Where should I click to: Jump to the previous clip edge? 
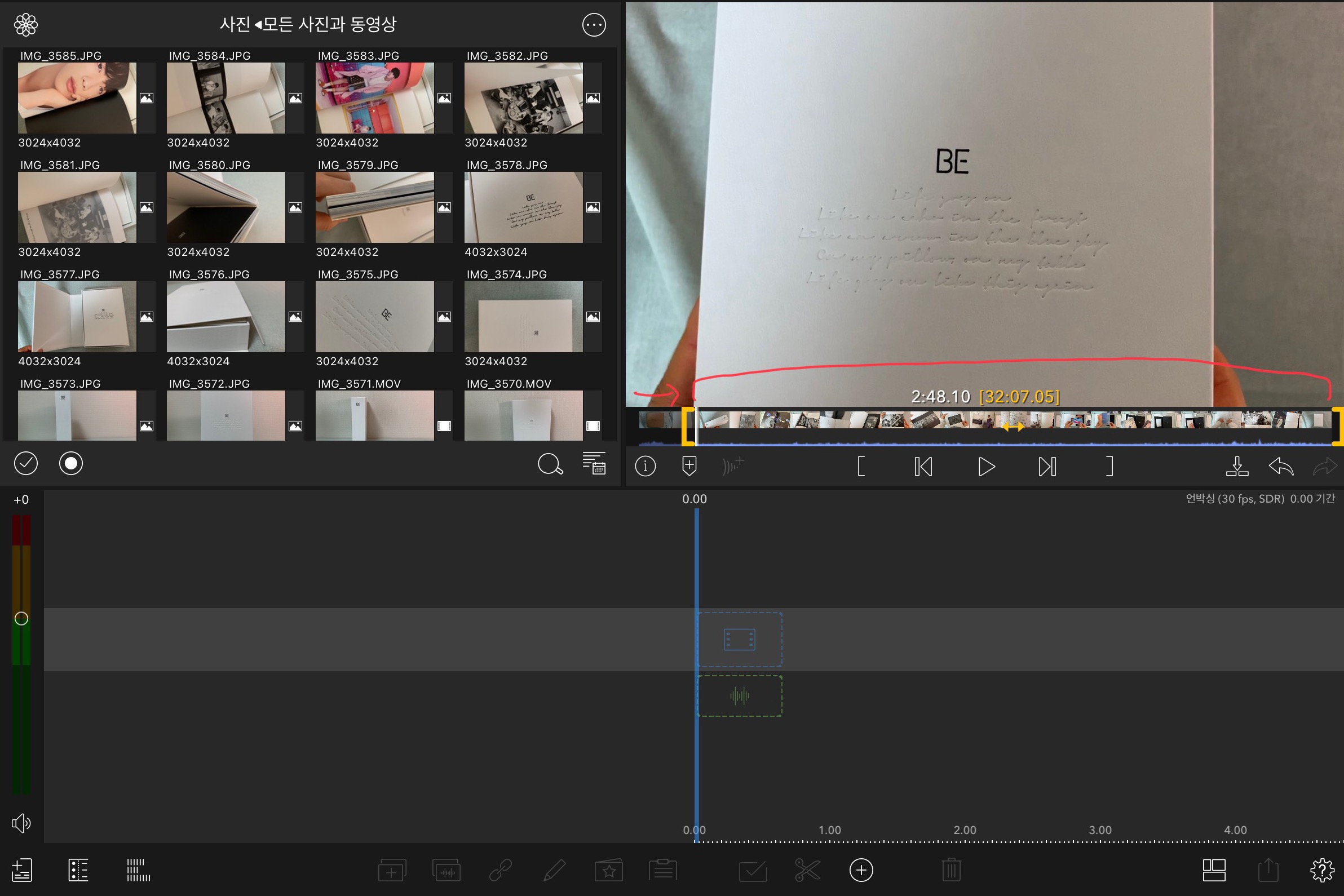click(x=923, y=467)
